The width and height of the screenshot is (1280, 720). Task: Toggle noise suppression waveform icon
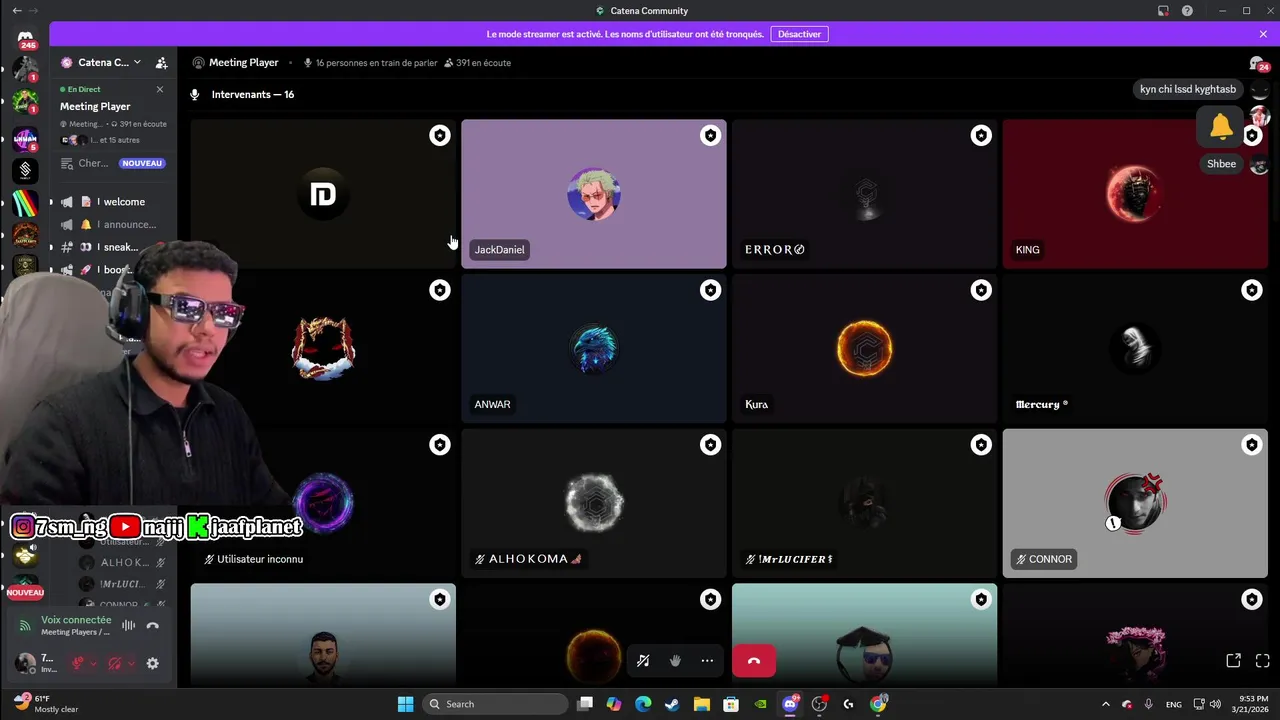tap(128, 625)
